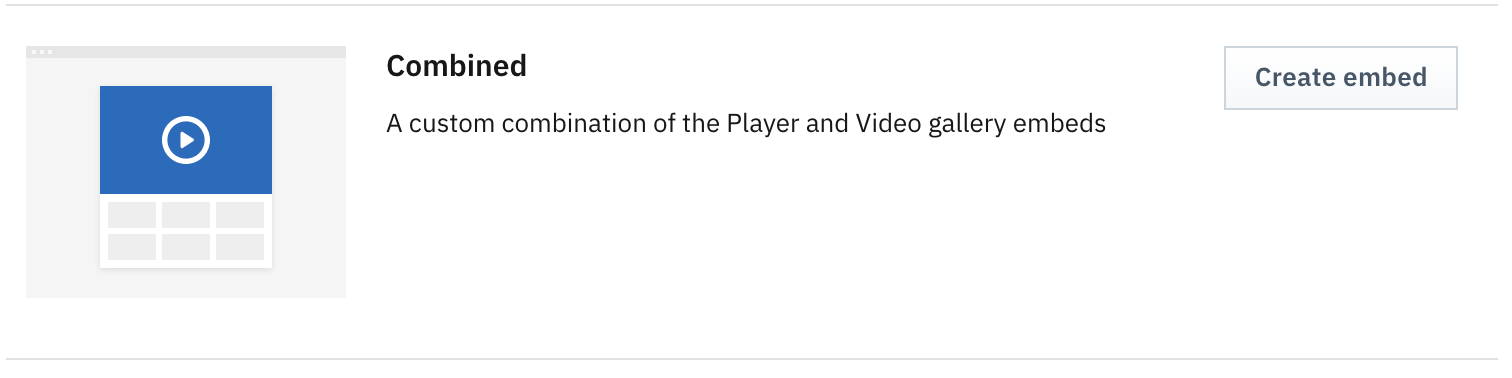Click the light gray background of the Combined thumbnail

click(x=62, y=180)
